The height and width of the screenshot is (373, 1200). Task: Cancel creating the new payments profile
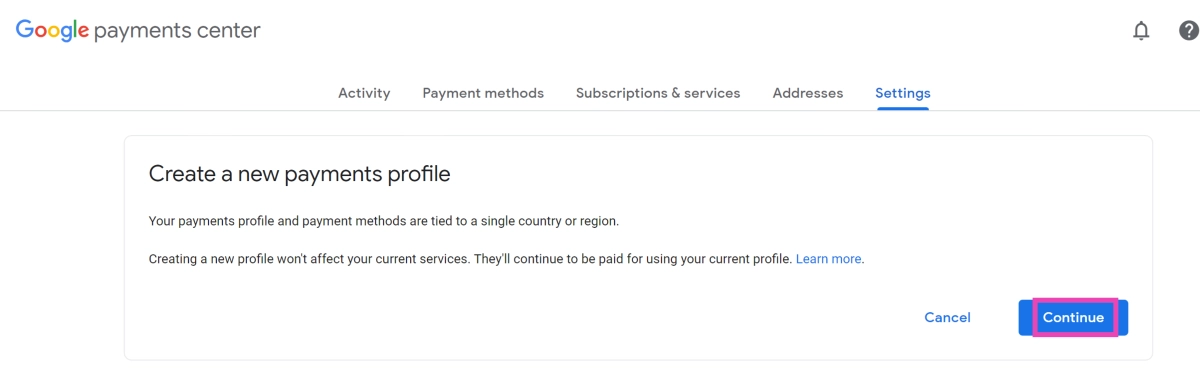point(947,318)
